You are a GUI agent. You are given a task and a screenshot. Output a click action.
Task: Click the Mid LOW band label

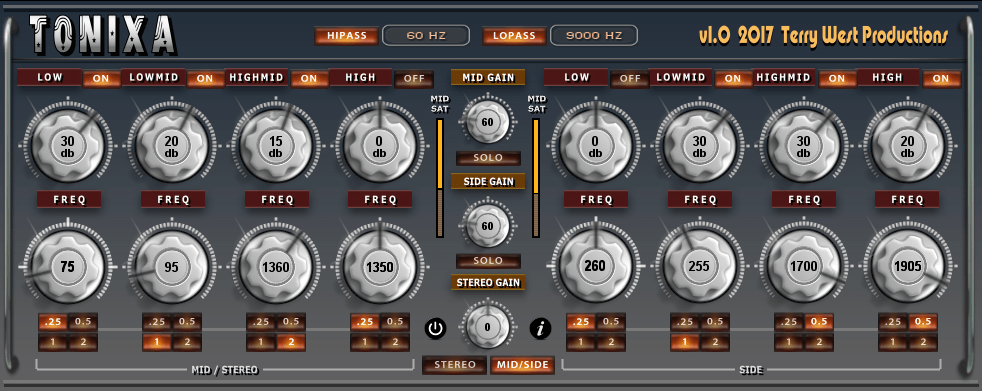49,77
